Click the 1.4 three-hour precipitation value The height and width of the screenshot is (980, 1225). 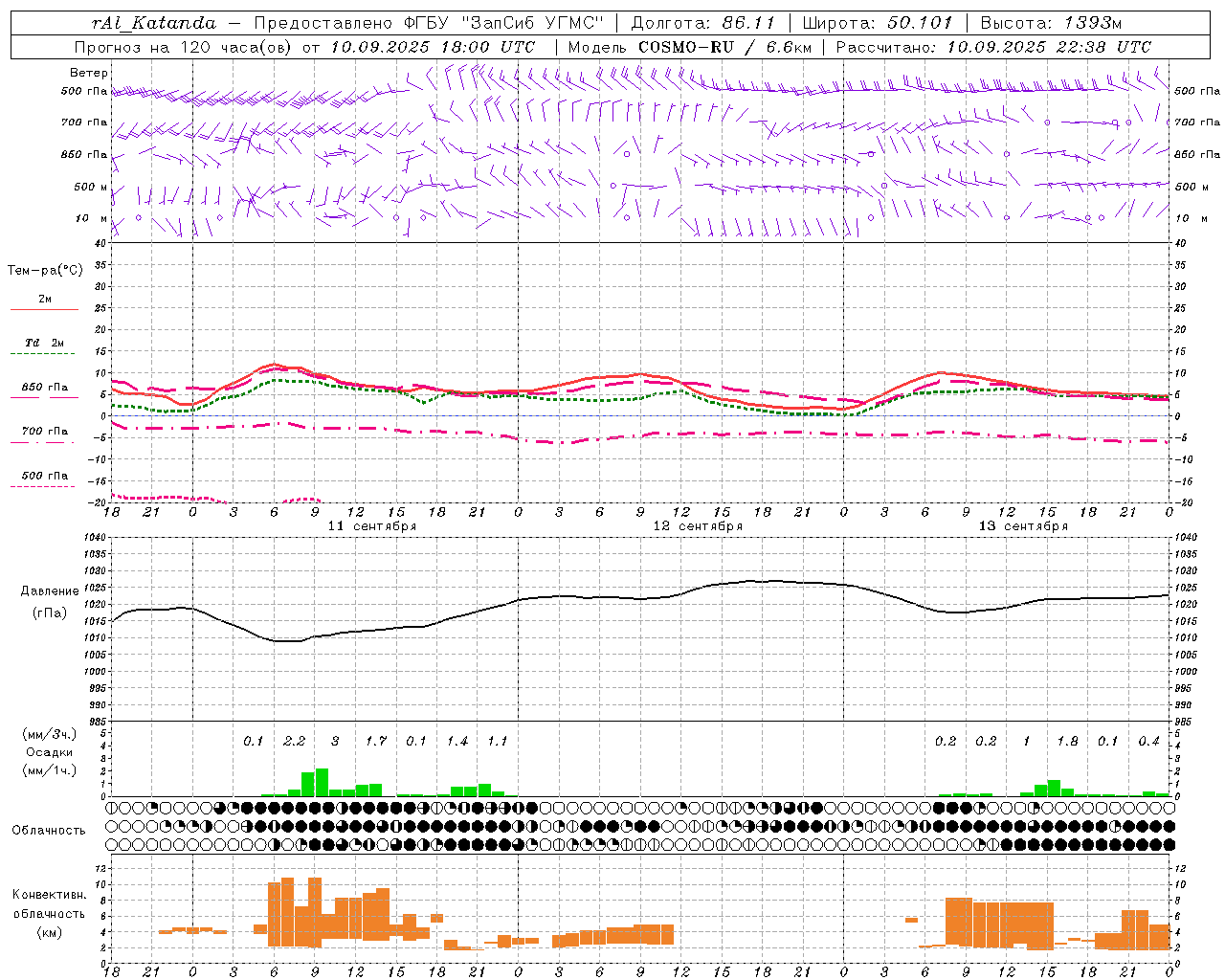(457, 741)
